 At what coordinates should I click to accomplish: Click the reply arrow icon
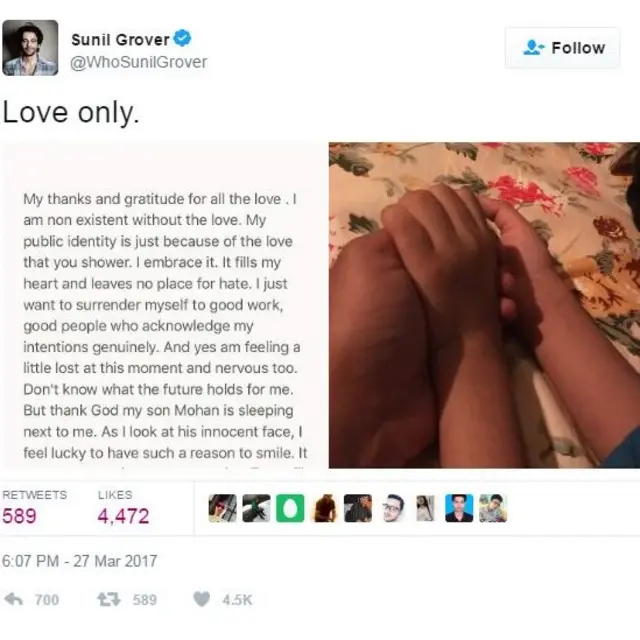[x=13, y=599]
